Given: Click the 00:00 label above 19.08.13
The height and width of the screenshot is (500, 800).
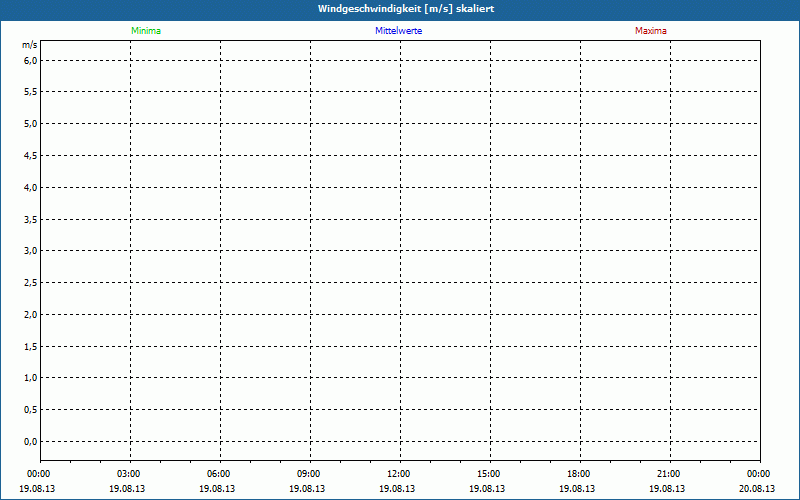Looking at the screenshot, I should [x=38, y=474].
